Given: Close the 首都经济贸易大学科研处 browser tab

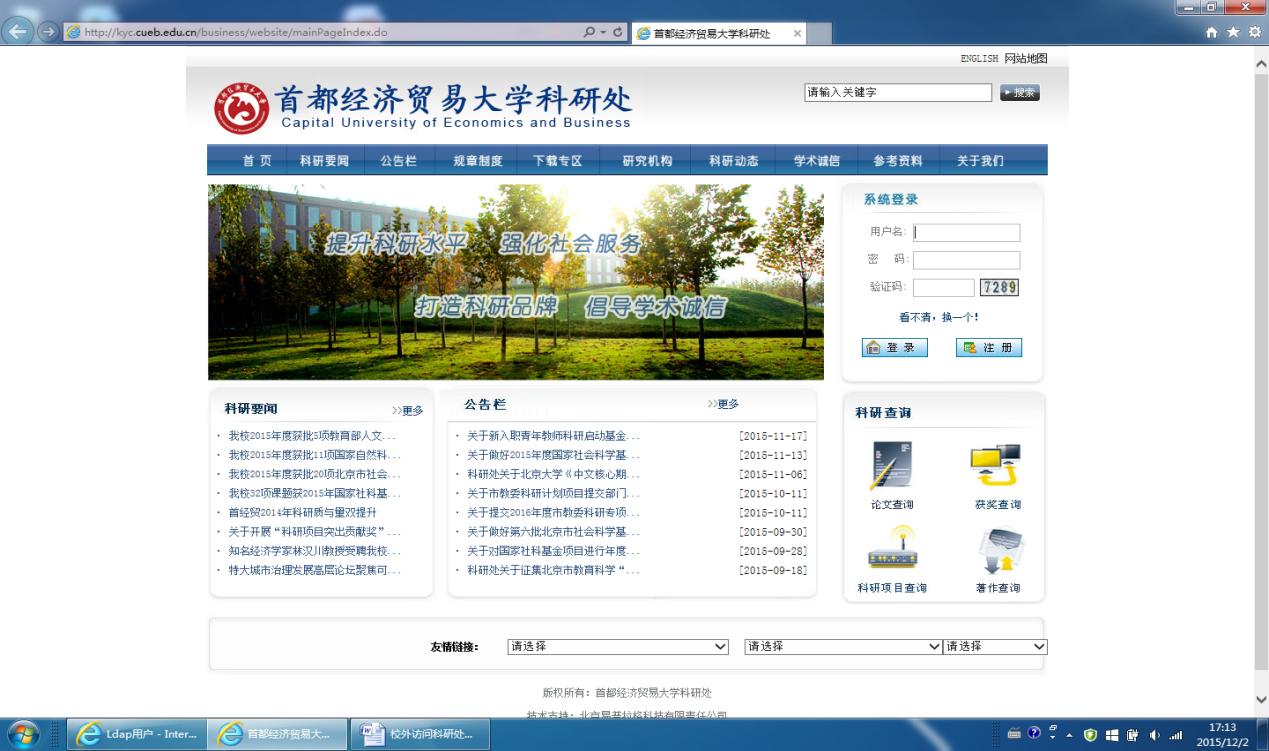Looking at the screenshot, I should [797, 33].
